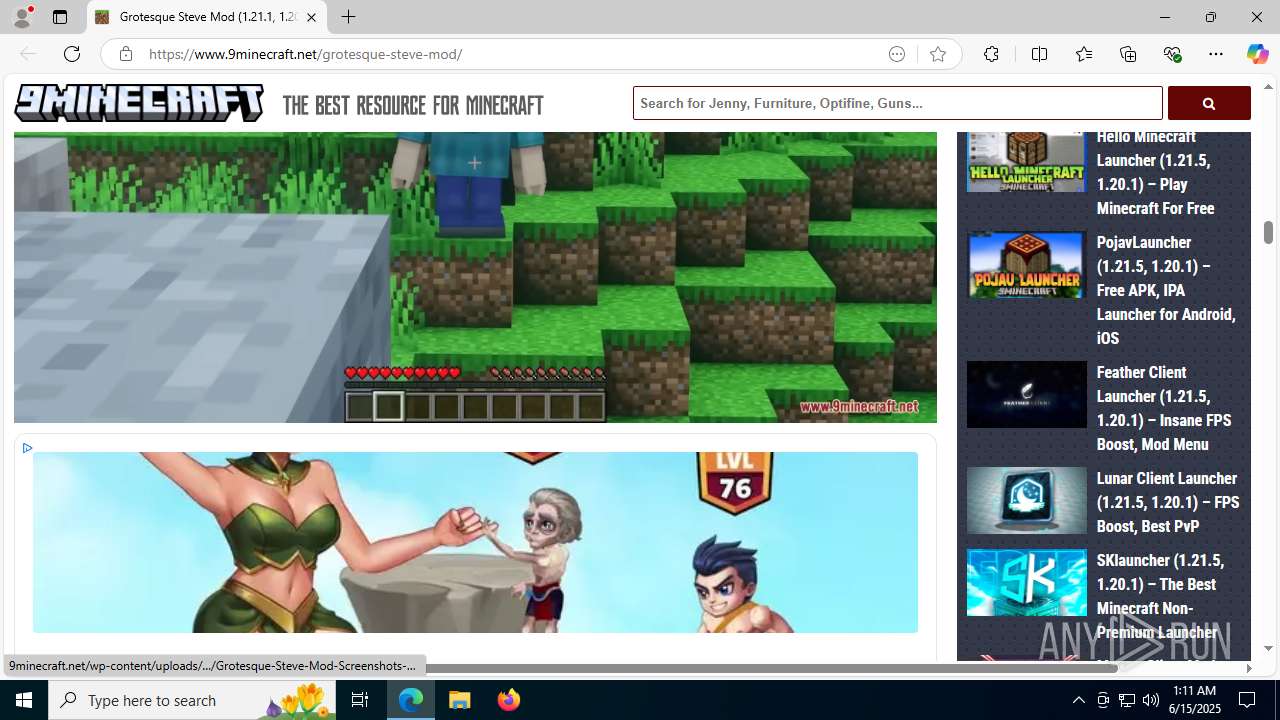Click the address bar URL
Image resolution: width=1280 pixels, height=720 pixels.
tap(305, 54)
